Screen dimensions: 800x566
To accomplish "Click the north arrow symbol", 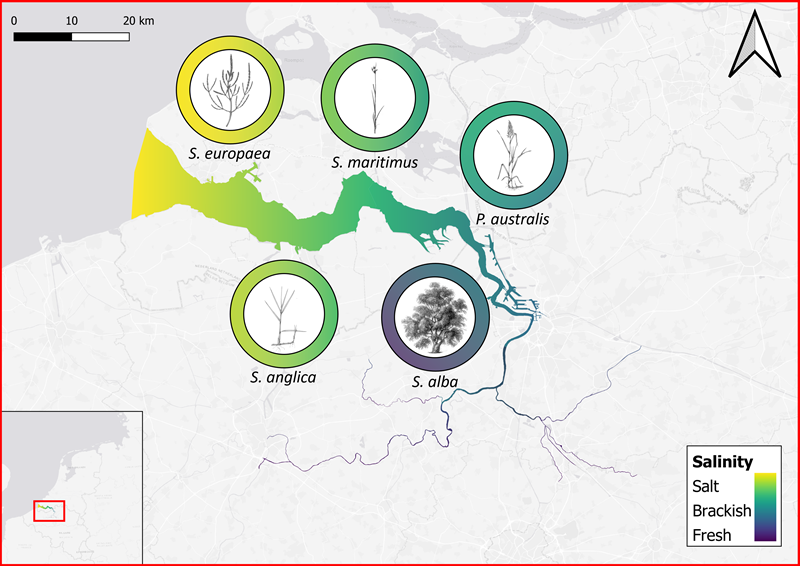I will 750,50.
